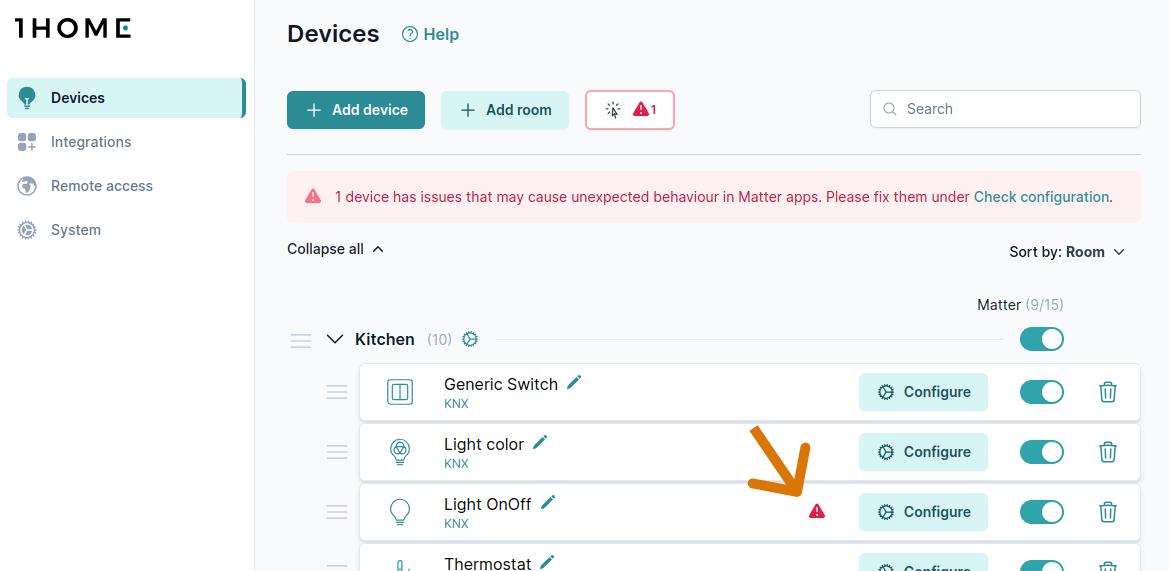Screen dimensions: 1169x571
Task: Collapse all rooms
Action: pyautogui.click(x=335, y=249)
